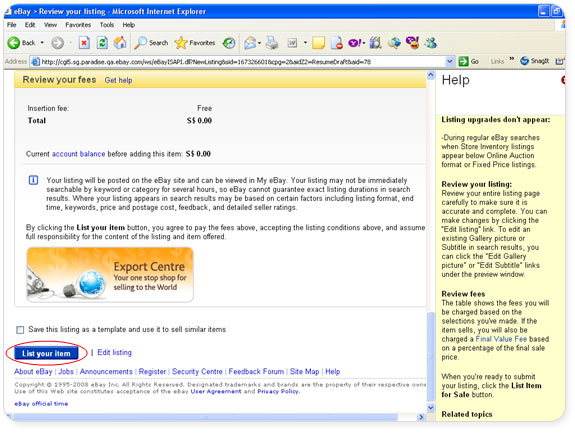Click the purple Yahoo Y! icon
575x439 pixels.
pyautogui.click(x=355, y=43)
